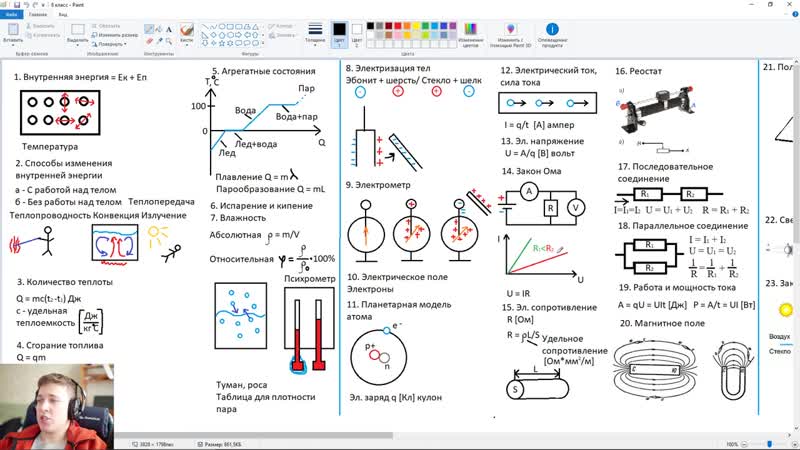The image size is (800, 450).
Task: Click Undo arrow in quick access toolbar
Action: 27,5
